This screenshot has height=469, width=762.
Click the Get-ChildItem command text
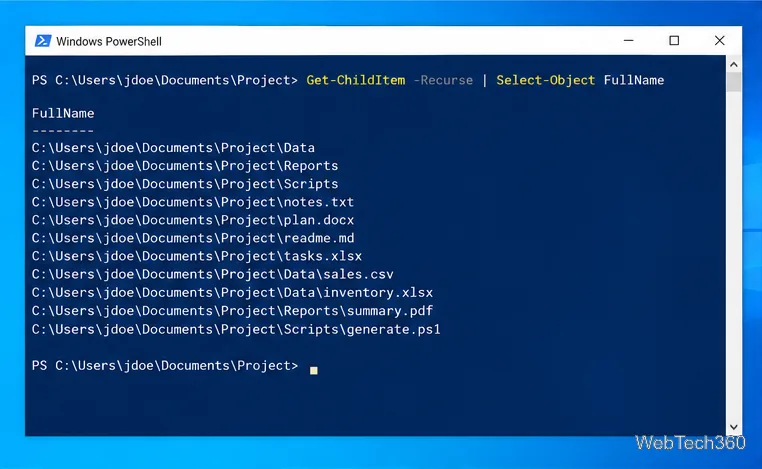click(x=356, y=80)
